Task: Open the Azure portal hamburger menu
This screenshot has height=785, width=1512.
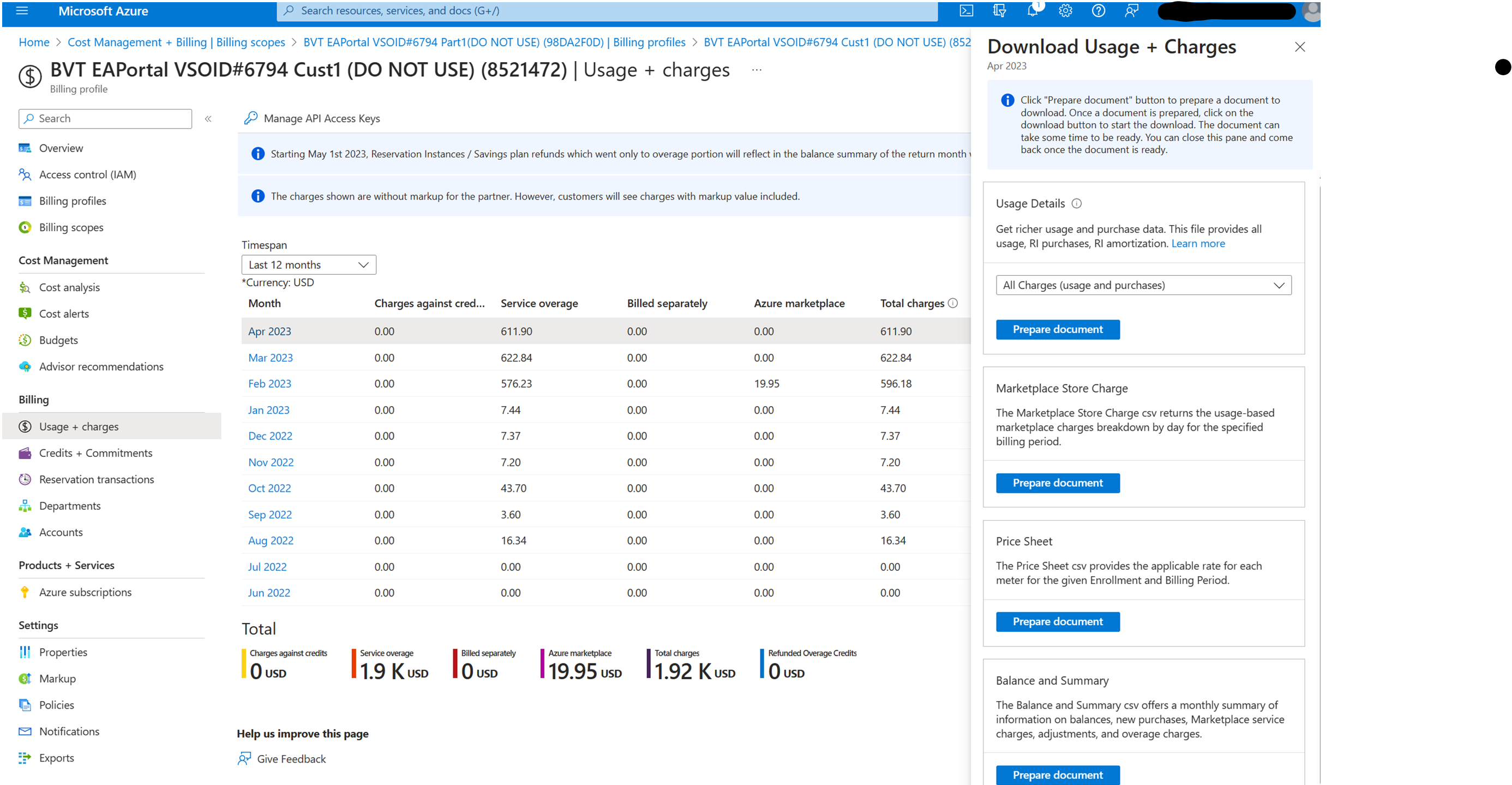Action: pyautogui.click(x=22, y=10)
